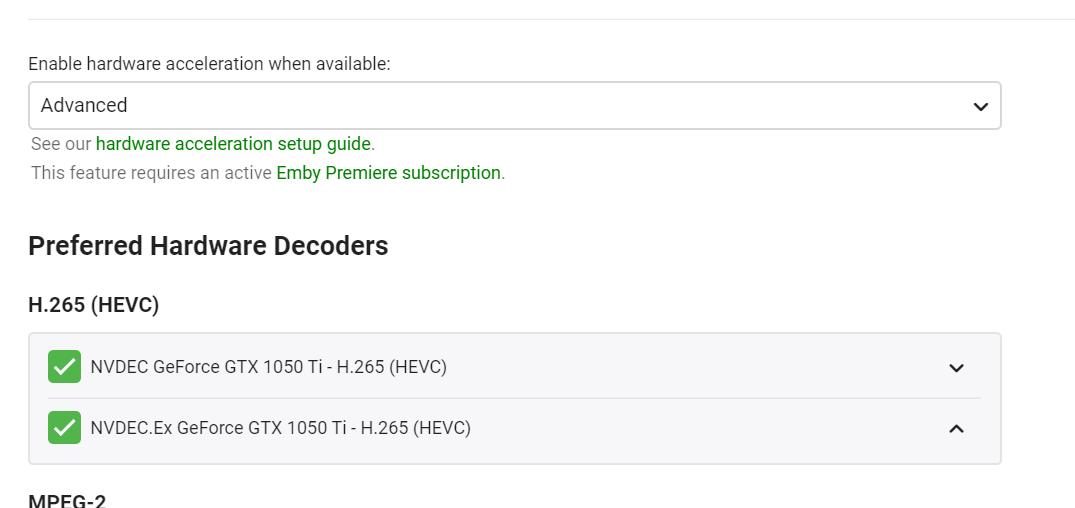Click the 'This feature requires an active' text
The image size is (1075, 508).
tap(152, 173)
